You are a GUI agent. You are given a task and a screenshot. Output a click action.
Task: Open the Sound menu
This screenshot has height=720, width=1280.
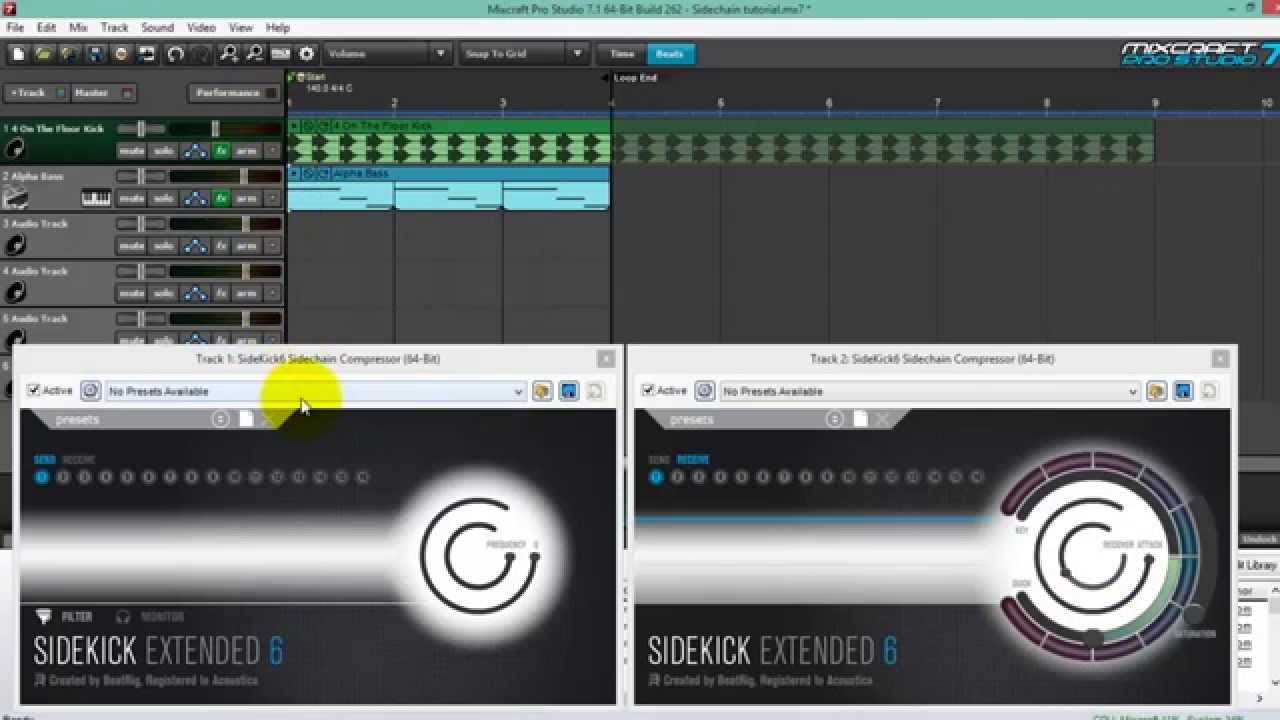point(157,27)
